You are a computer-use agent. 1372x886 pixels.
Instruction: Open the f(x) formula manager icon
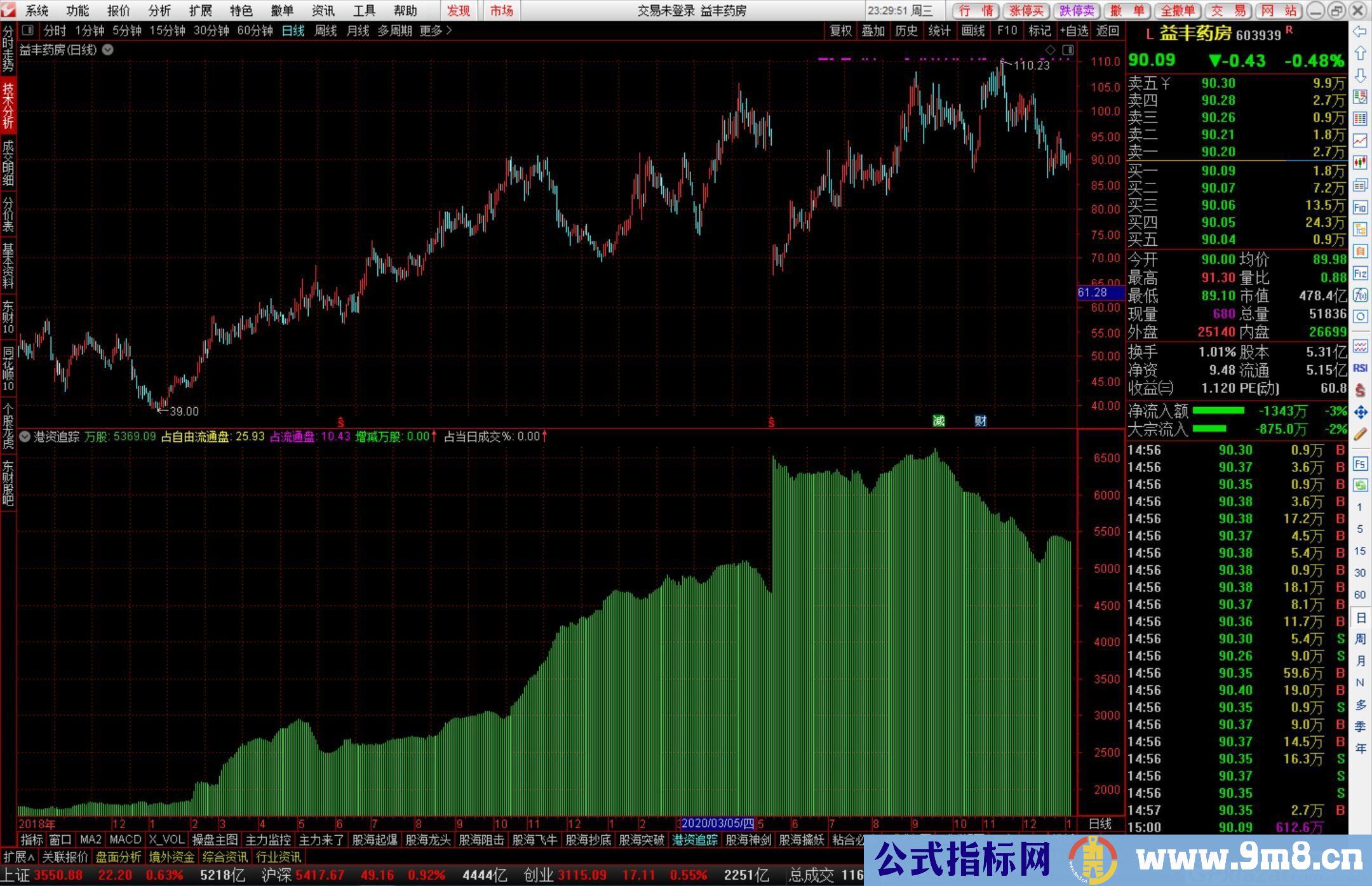click(1360, 295)
